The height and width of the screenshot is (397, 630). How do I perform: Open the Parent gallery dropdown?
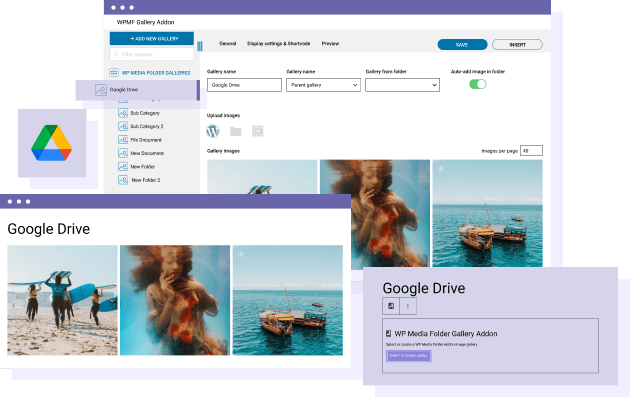click(x=323, y=85)
